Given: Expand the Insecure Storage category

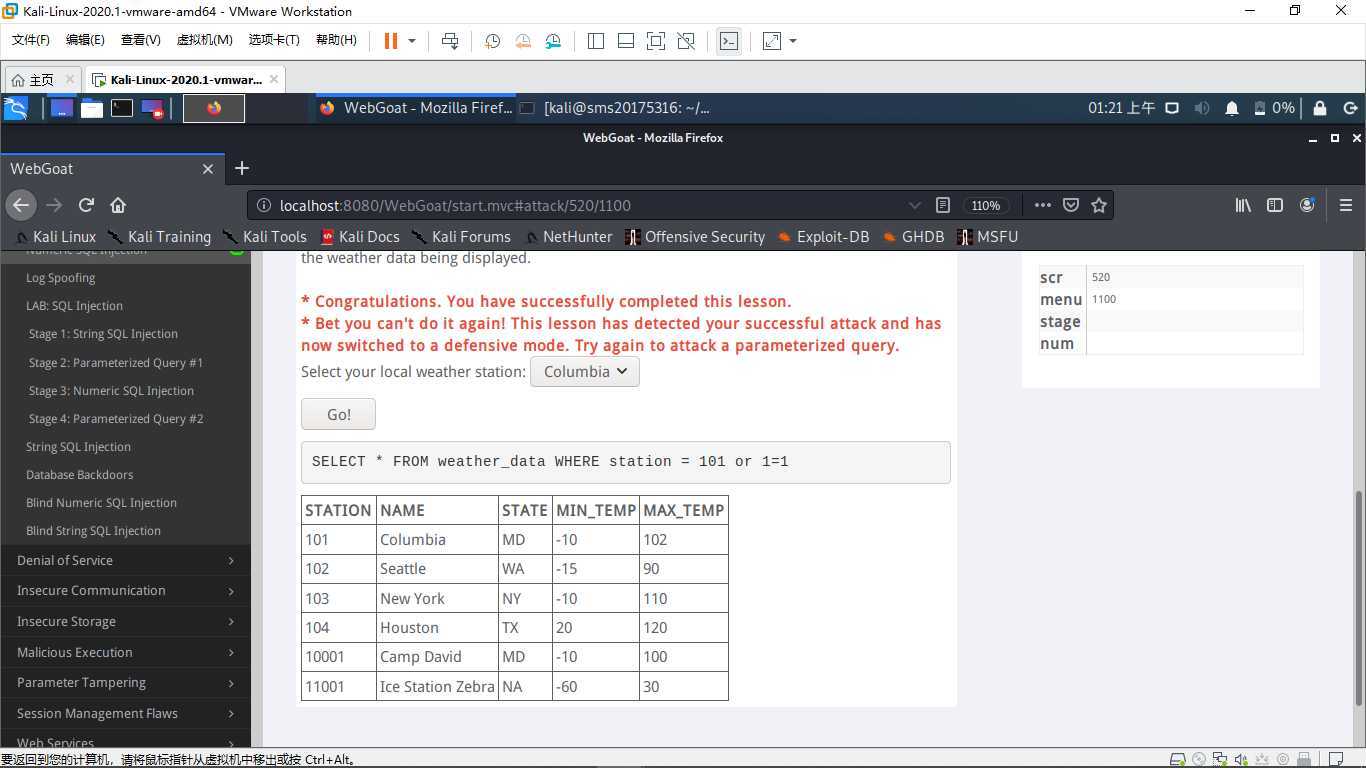Looking at the screenshot, I should tap(125, 622).
